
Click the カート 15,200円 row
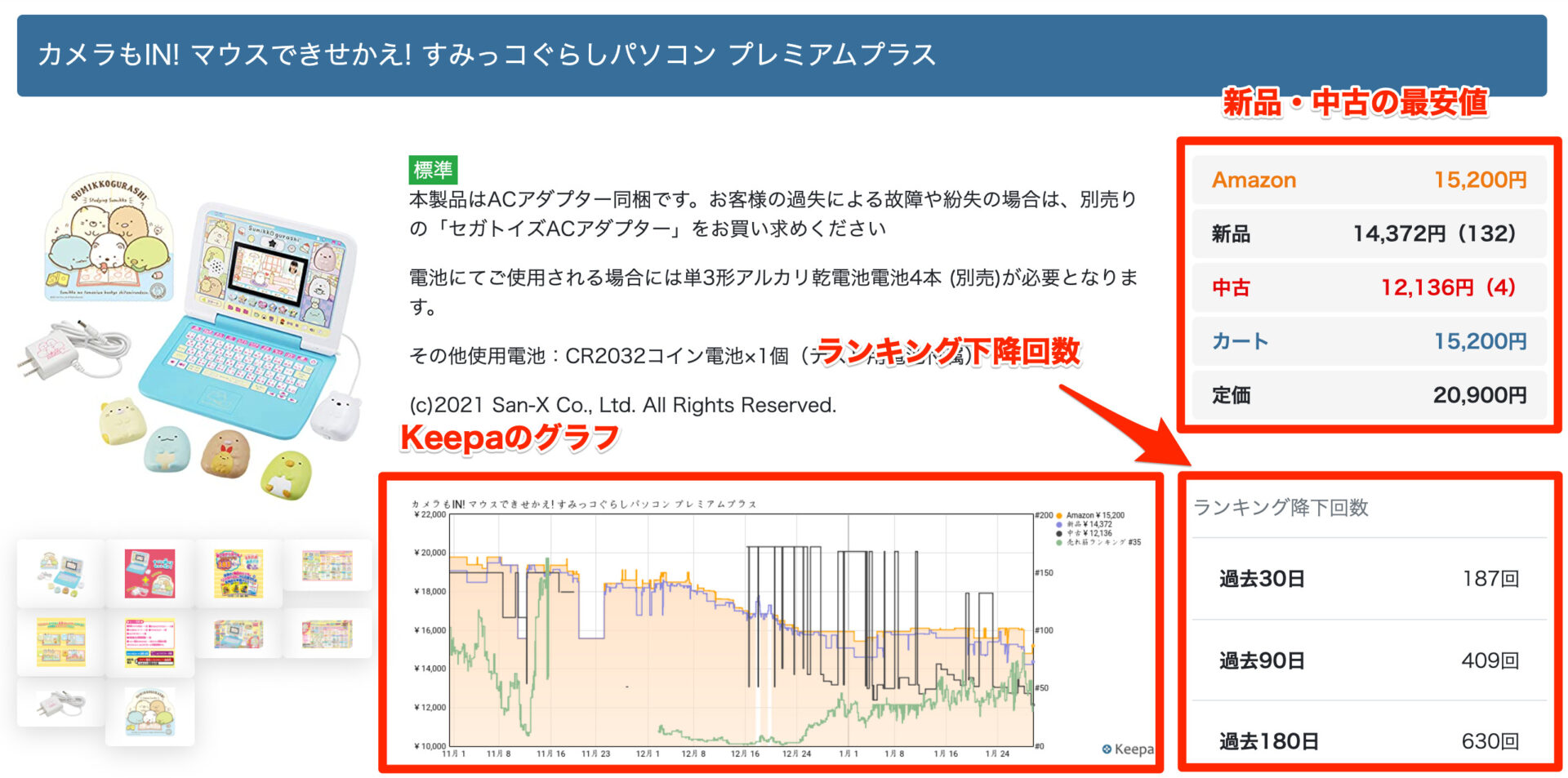(1369, 341)
